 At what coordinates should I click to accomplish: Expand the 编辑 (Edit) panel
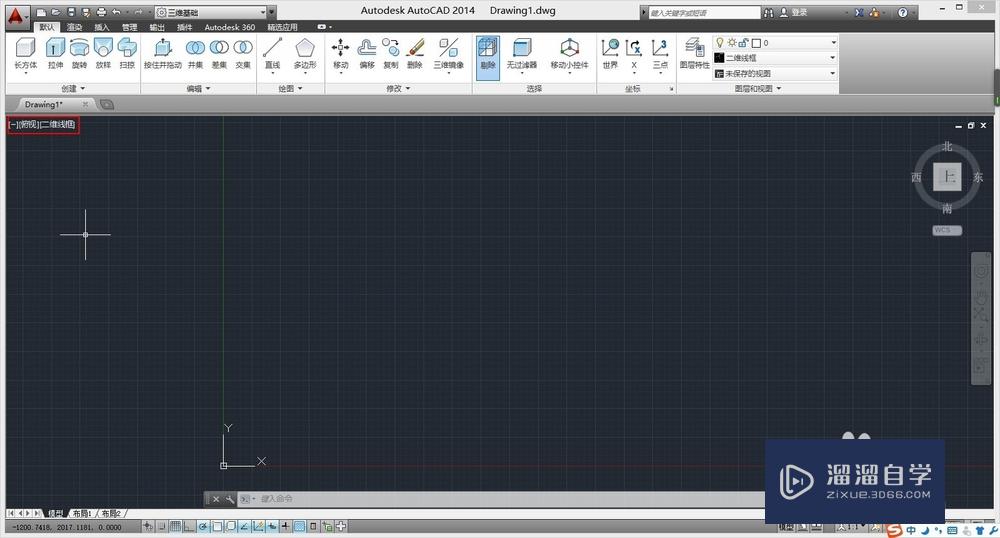pyautogui.click(x=198, y=89)
